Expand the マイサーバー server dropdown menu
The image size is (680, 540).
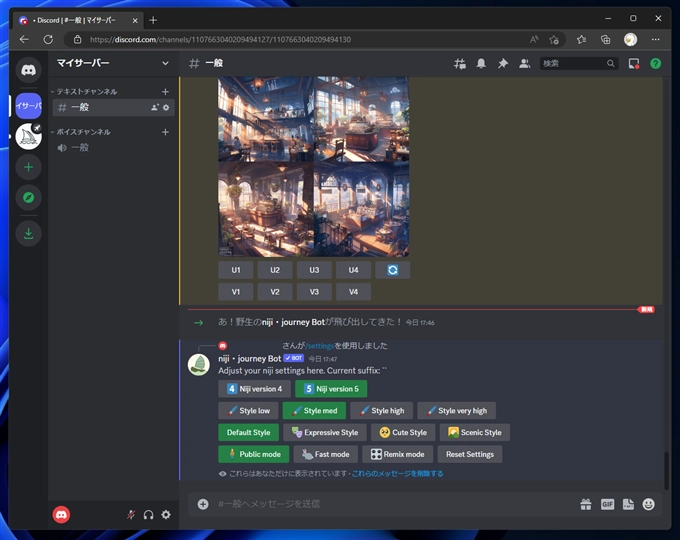[x=165, y=63]
